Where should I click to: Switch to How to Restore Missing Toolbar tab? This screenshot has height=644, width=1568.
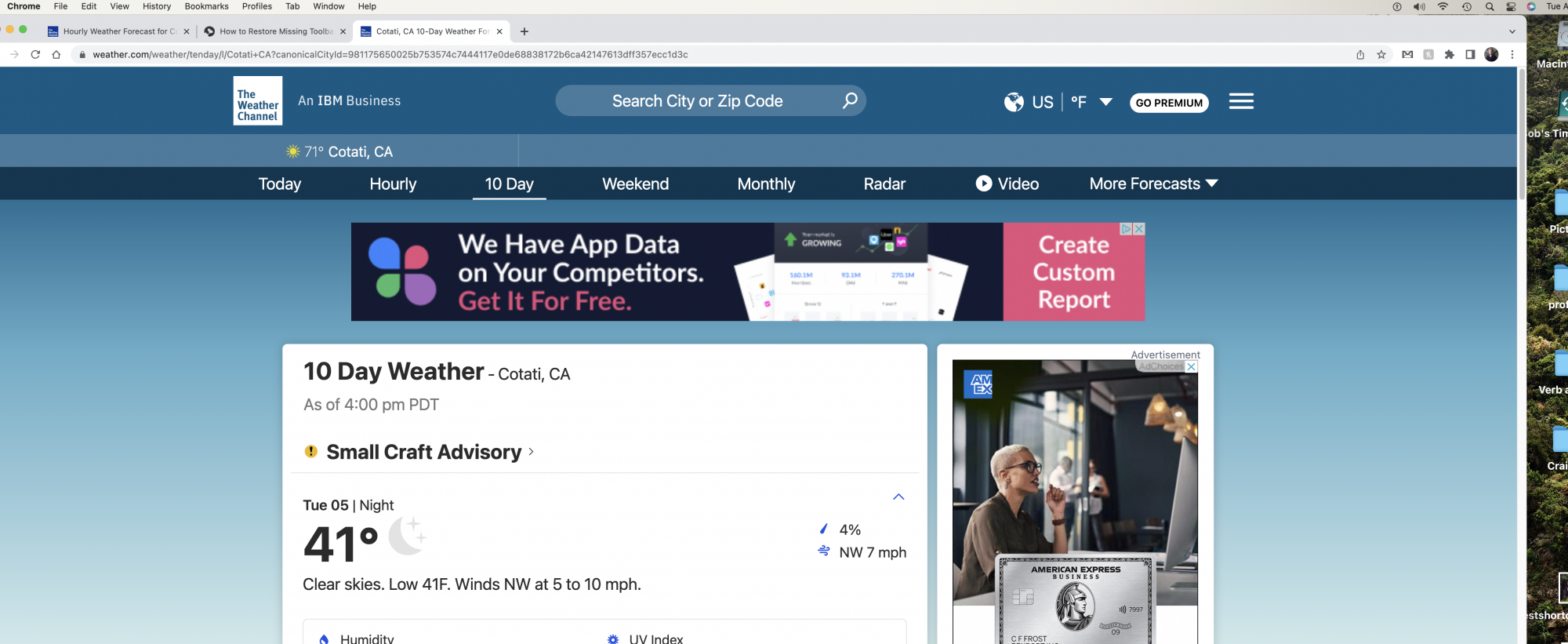(274, 31)
